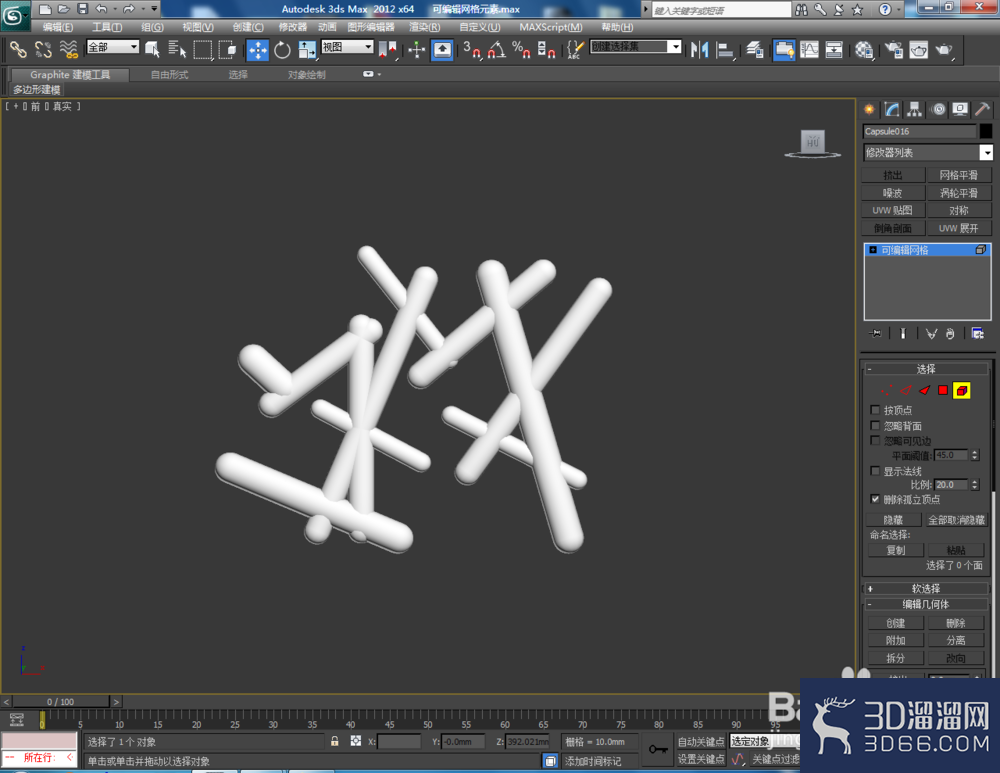Select Polygon sub-object level icon
Screen dimensions: 1000x773
943,390
